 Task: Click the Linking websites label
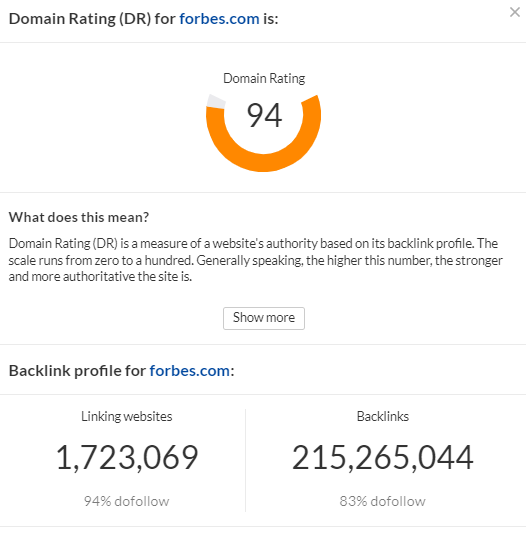pyautogui.click(x=126, y=416)
